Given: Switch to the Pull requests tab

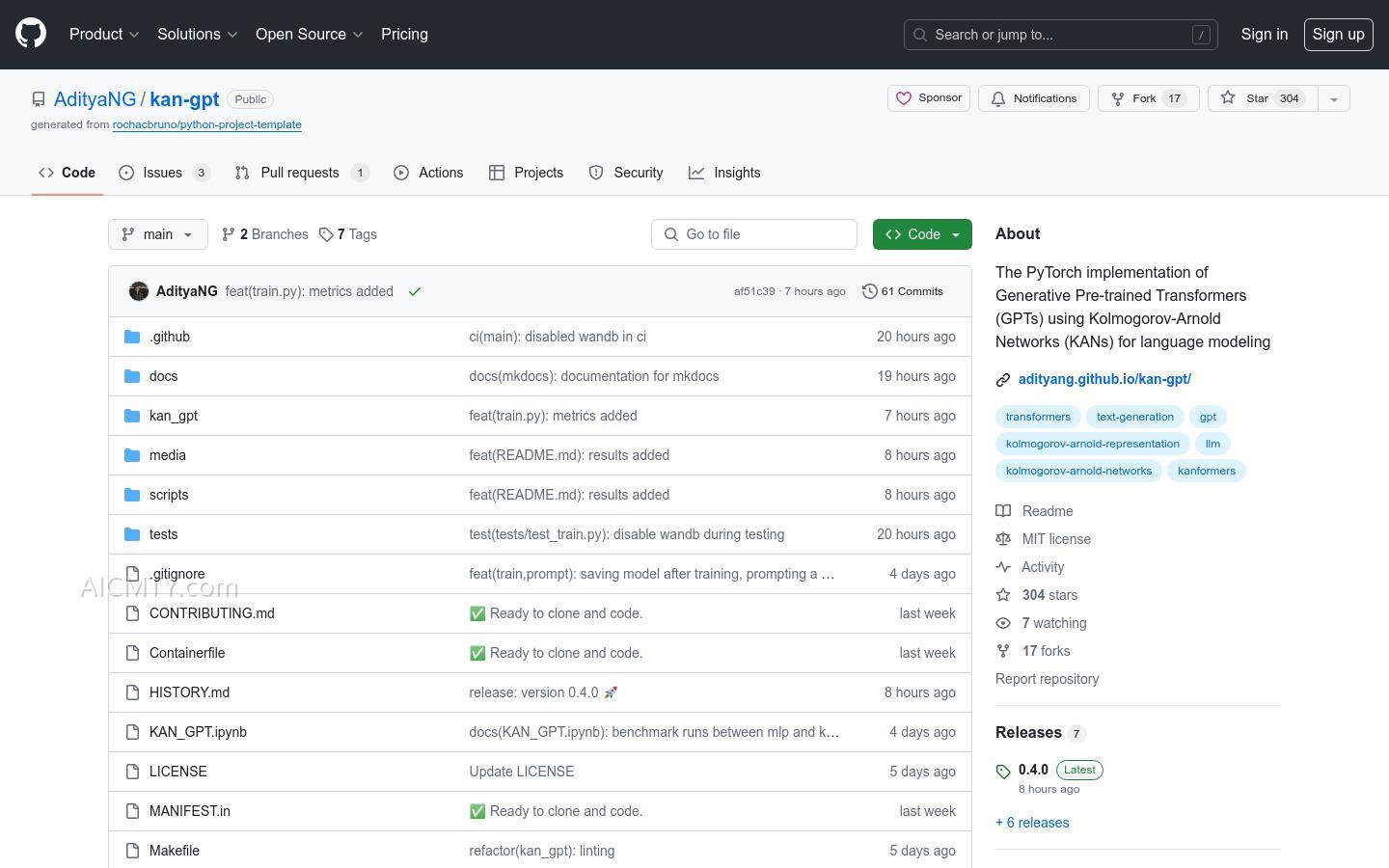Looking at the screenshot, I should point(300,173).
